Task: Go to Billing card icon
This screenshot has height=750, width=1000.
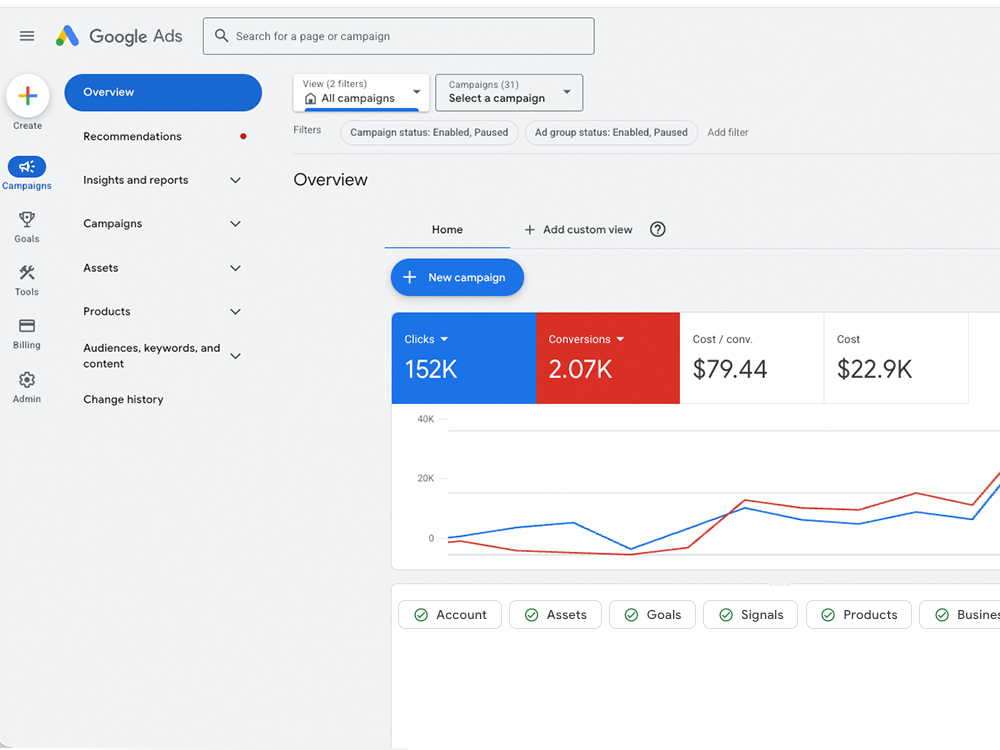Action: [x=27, y=326]
